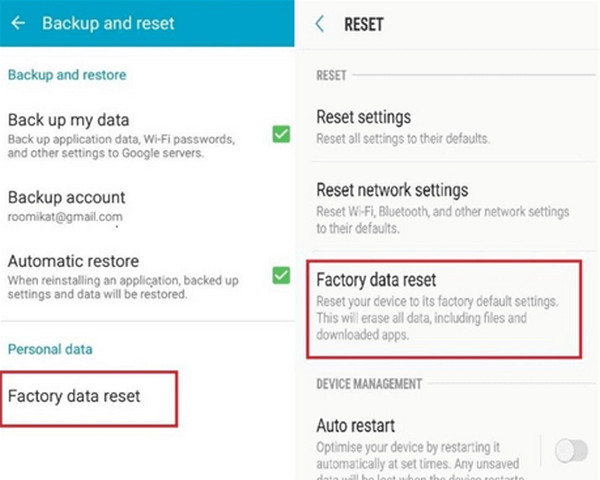Click the roomikat@gmail.com account email
This screenshot has height=480, width=600.
(x=65, y=217)
